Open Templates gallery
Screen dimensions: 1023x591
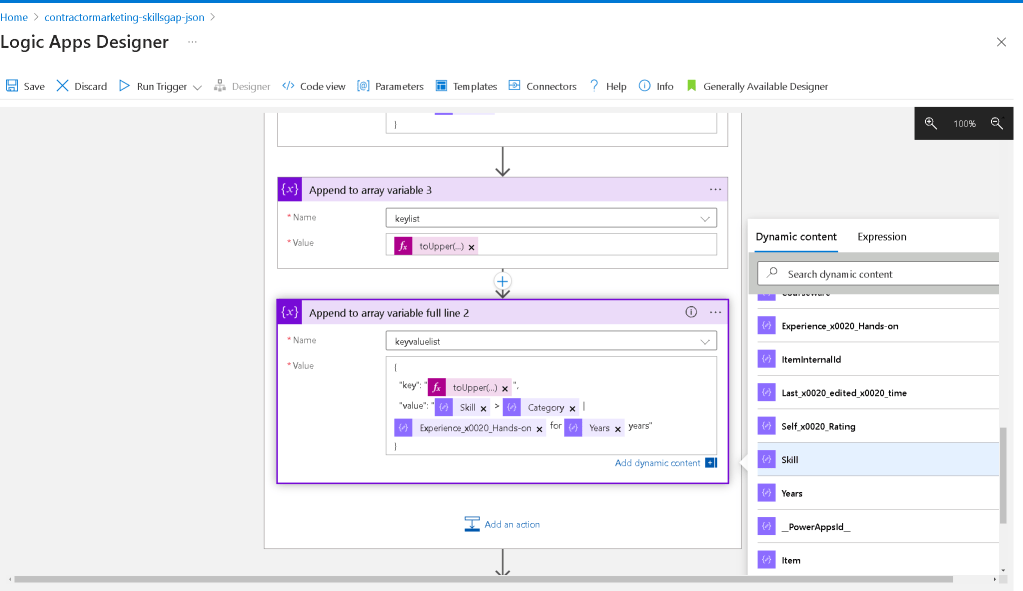click(466, 86)
